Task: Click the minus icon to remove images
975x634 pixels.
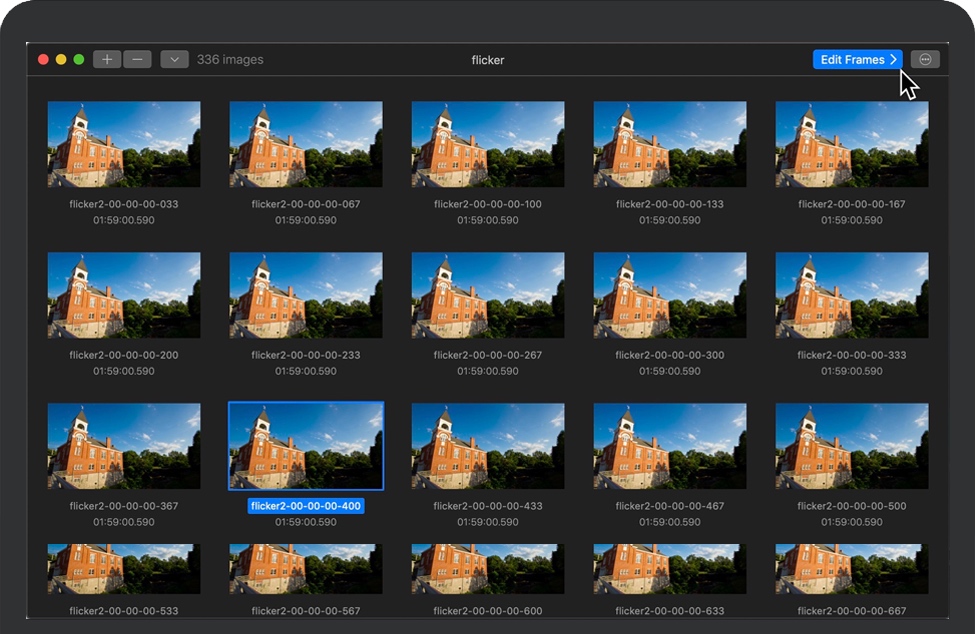Action: click(x=137, y=60)
